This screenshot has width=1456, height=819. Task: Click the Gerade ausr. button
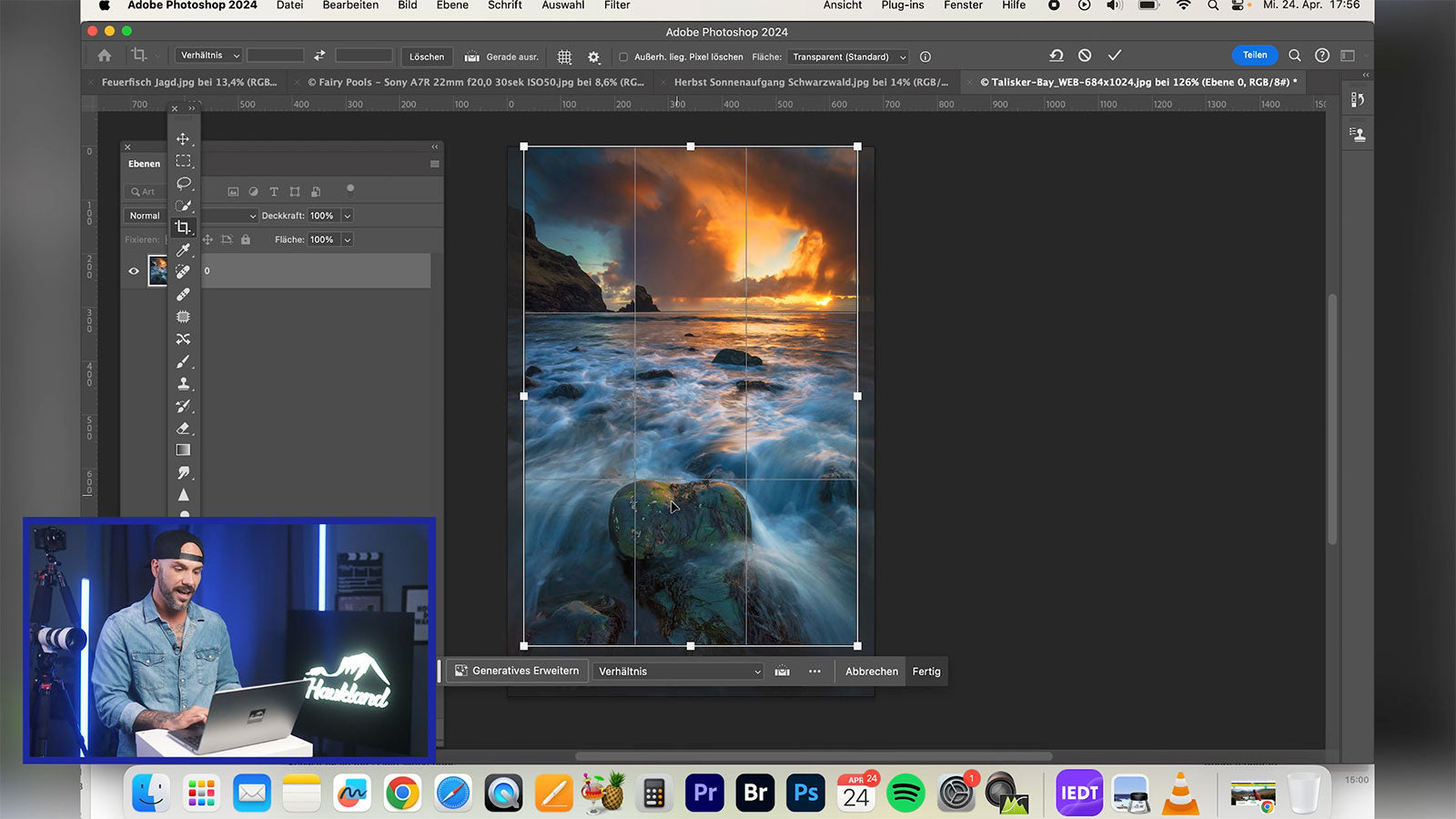click(x=501, y=56)
